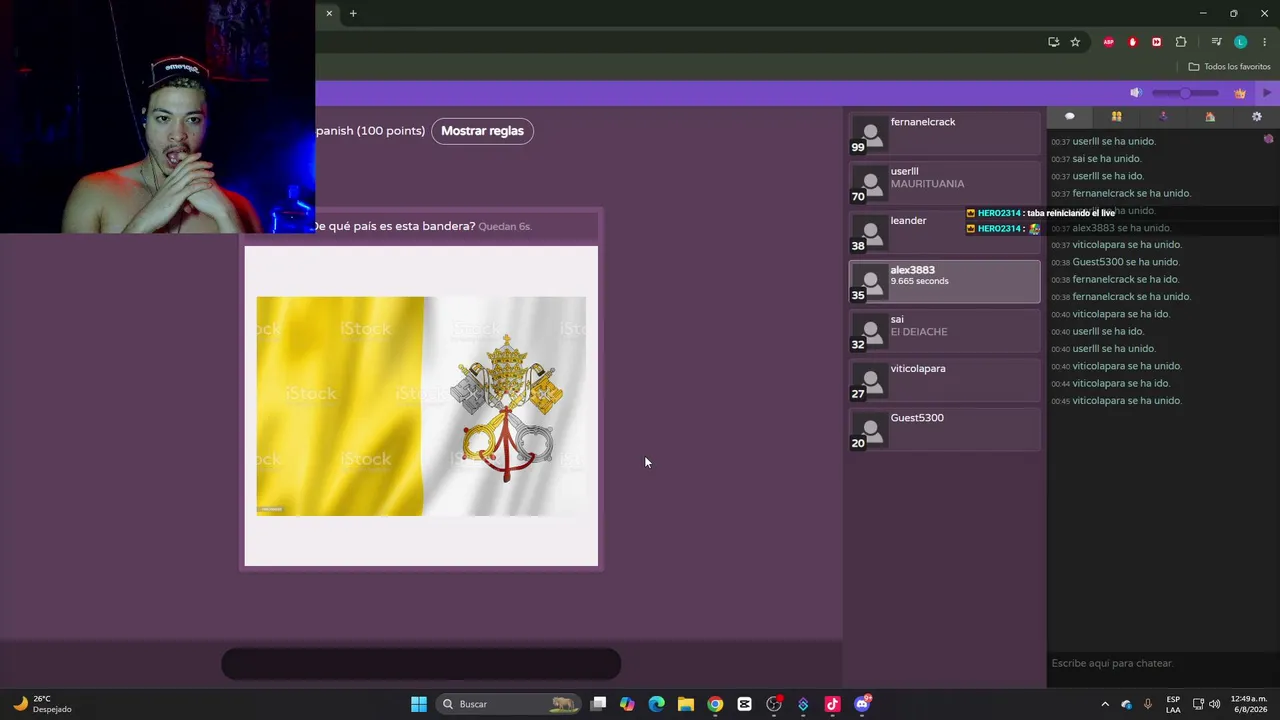Image resolution: width=1280 pixels, height=720 pixels.
Task: Switch to the chat bubble tab
Action: (x=1070, y=117)
